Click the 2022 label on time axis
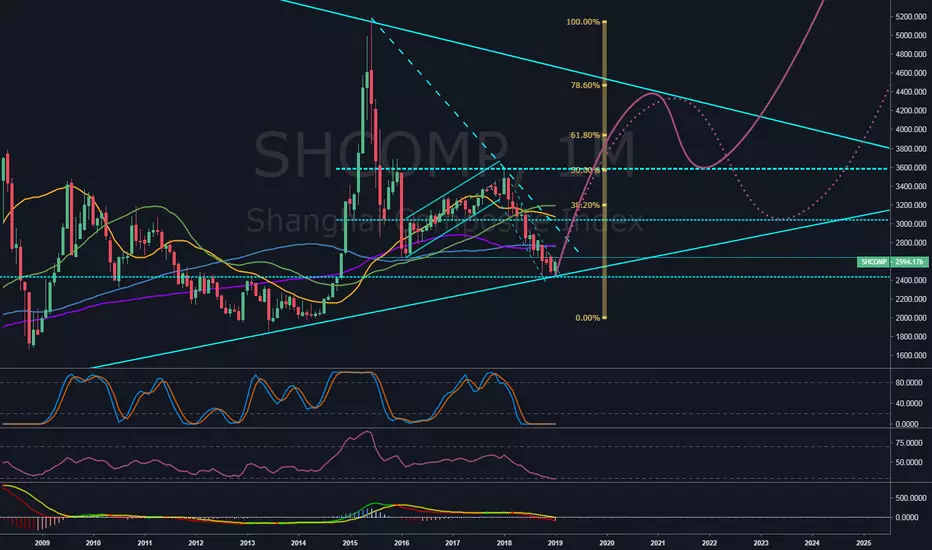Viewport: 932px width, 550px height. [709, 543]
